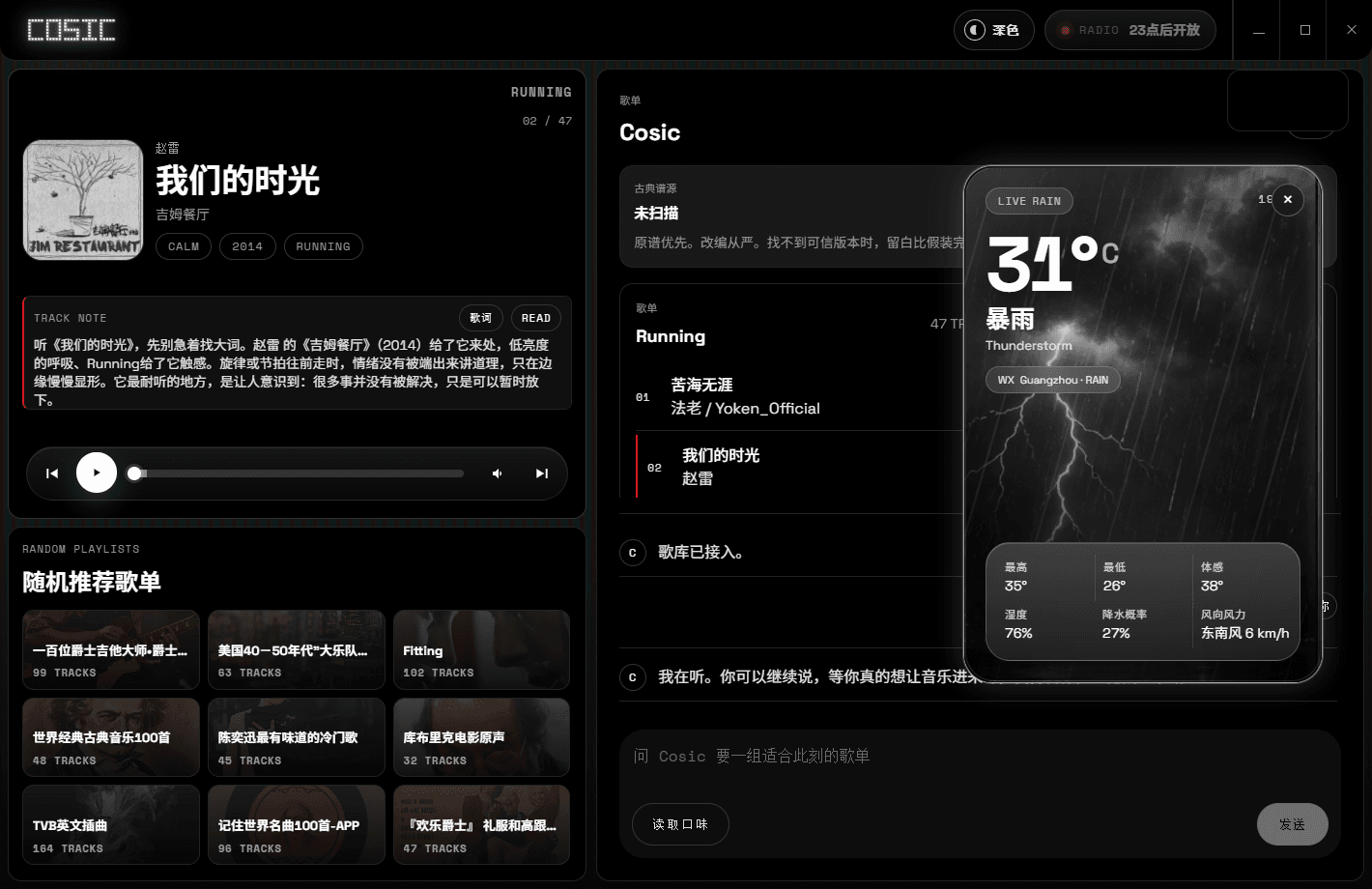This screenshot has width=1372, height=889.
Task: Click the 吉姆餐厅 album name
Action: click(x=183, y=215)
